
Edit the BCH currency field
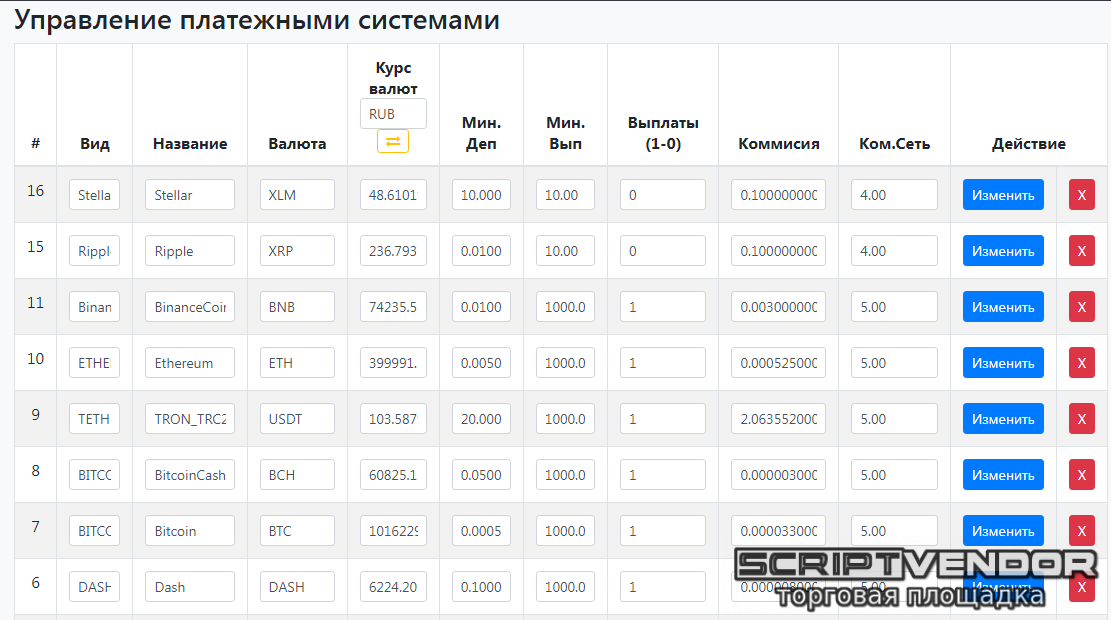(x=297, y=475)
